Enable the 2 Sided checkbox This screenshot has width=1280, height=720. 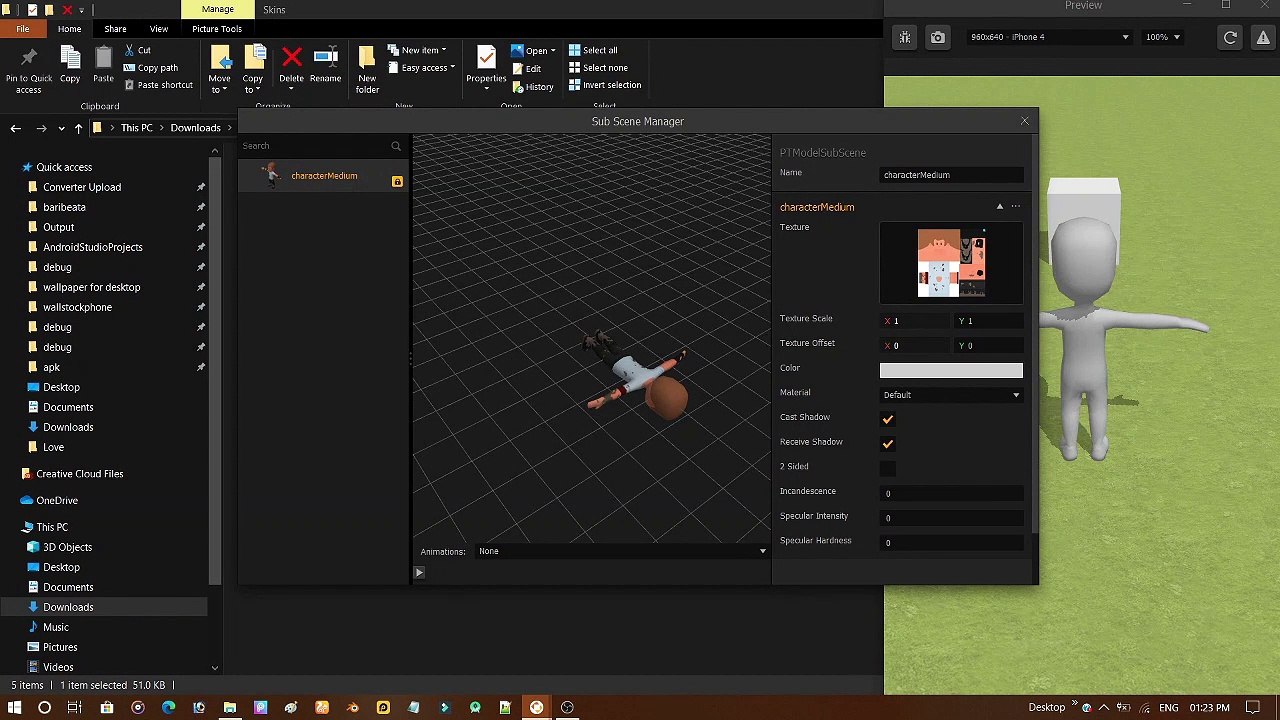[x=888, y=468]
